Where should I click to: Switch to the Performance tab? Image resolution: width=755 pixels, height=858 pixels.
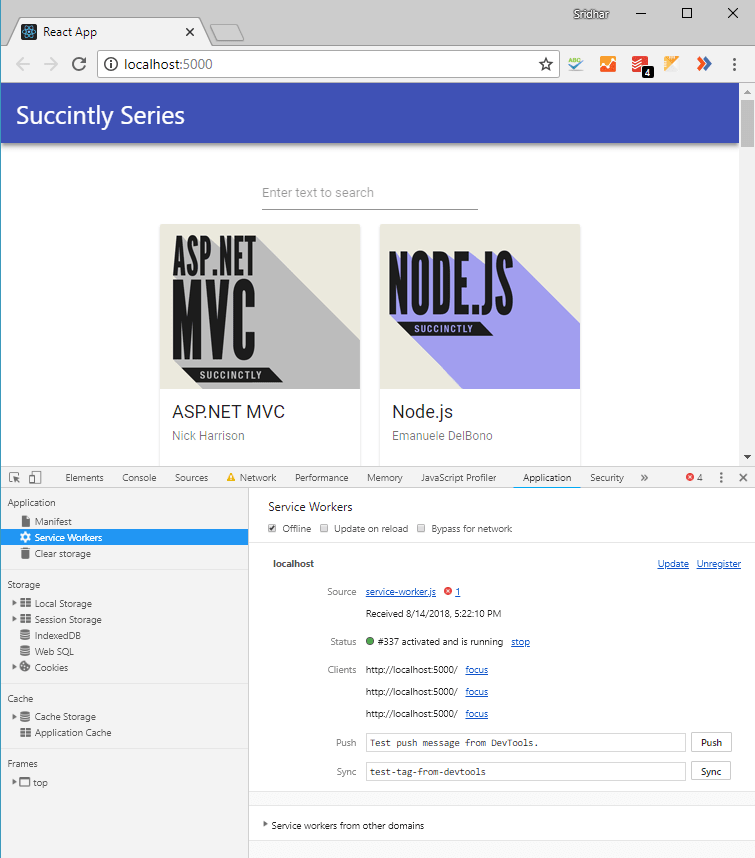tap(322, 477)
